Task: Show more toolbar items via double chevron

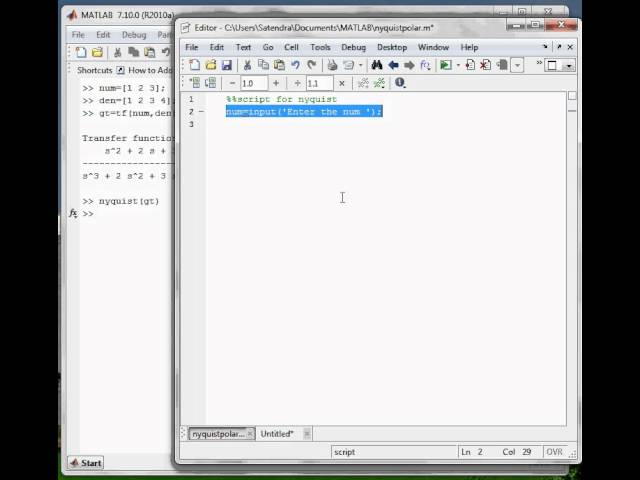Action: point(539,62)
